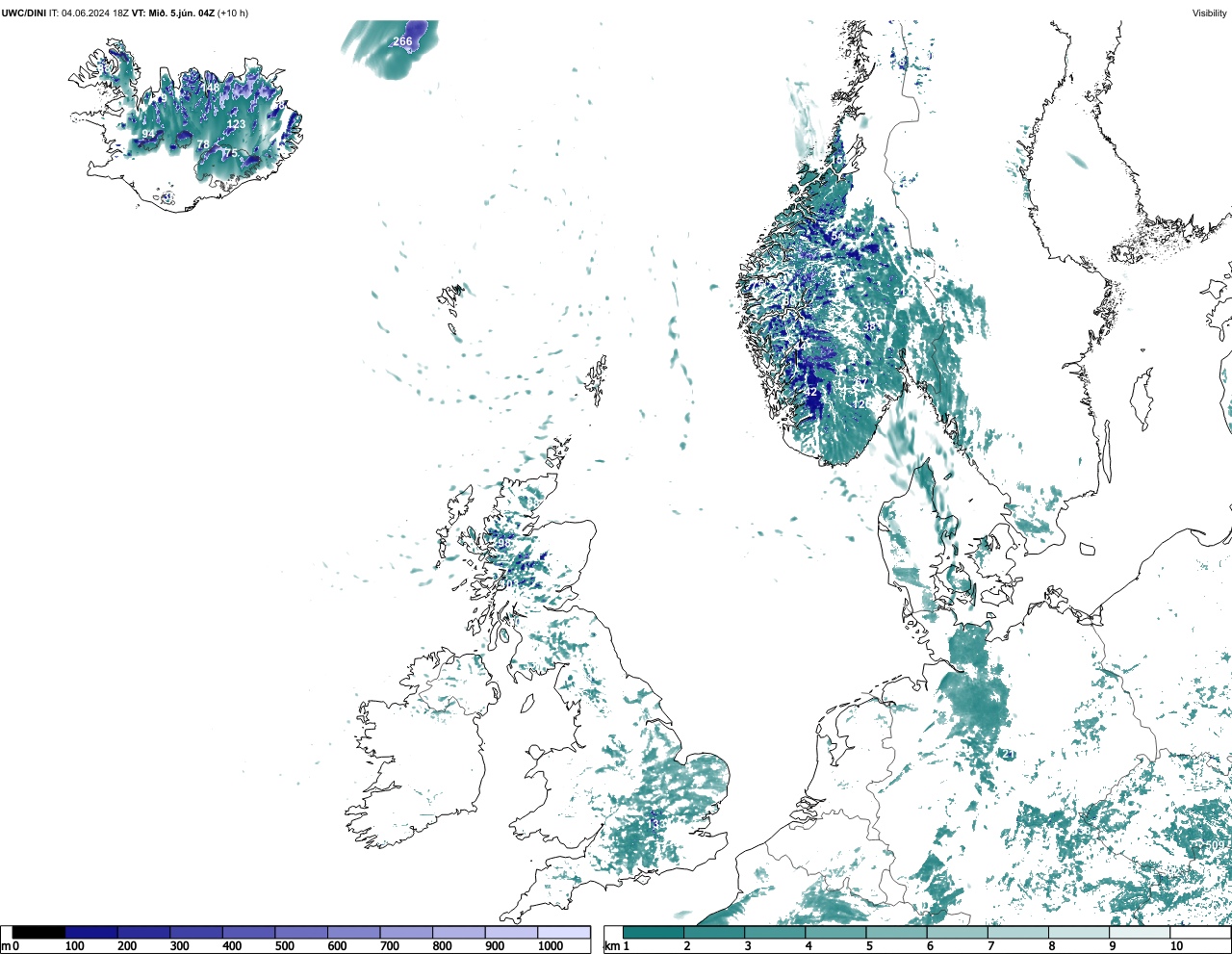Click the 100–200 m dark navy legend swatch
The image size is (1232, 954).
[x=91, y=932]
